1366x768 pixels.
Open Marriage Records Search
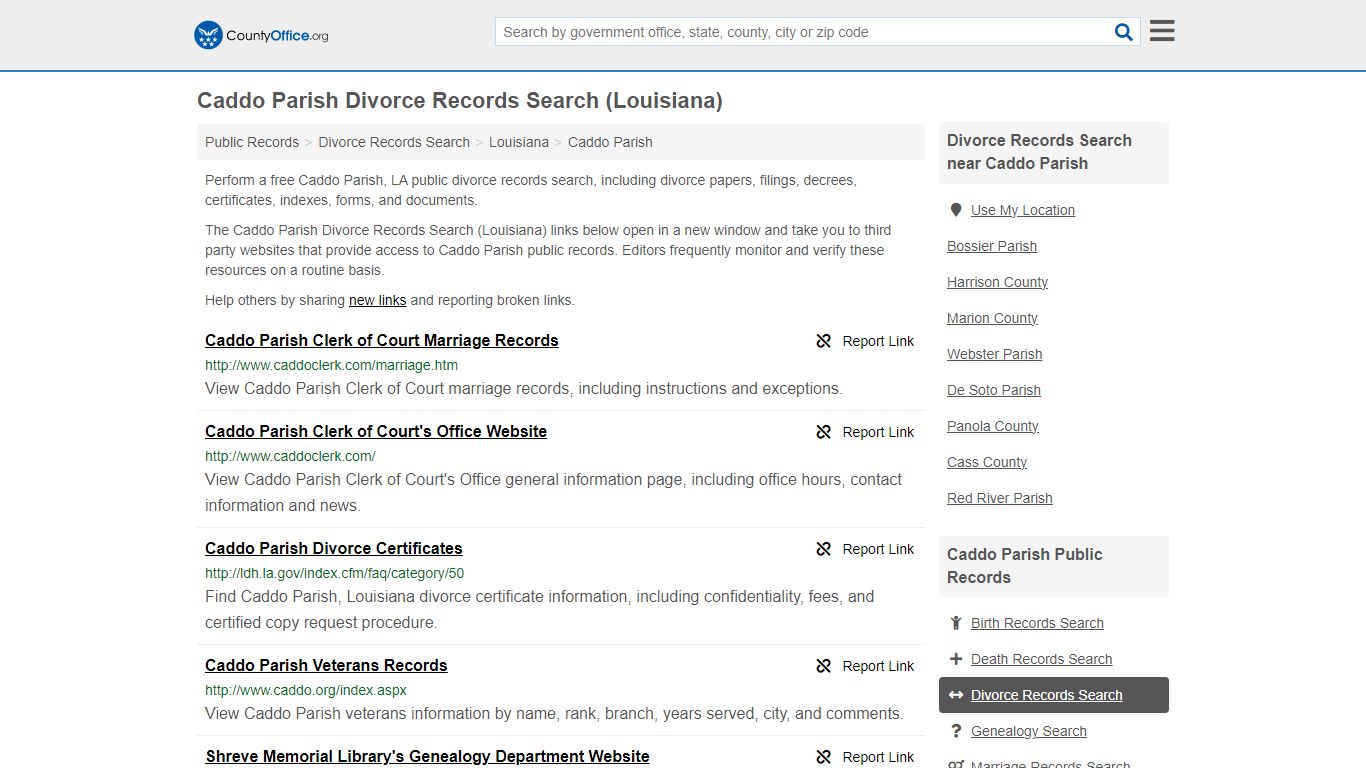pyautogui.click(x=1050, y=764)
